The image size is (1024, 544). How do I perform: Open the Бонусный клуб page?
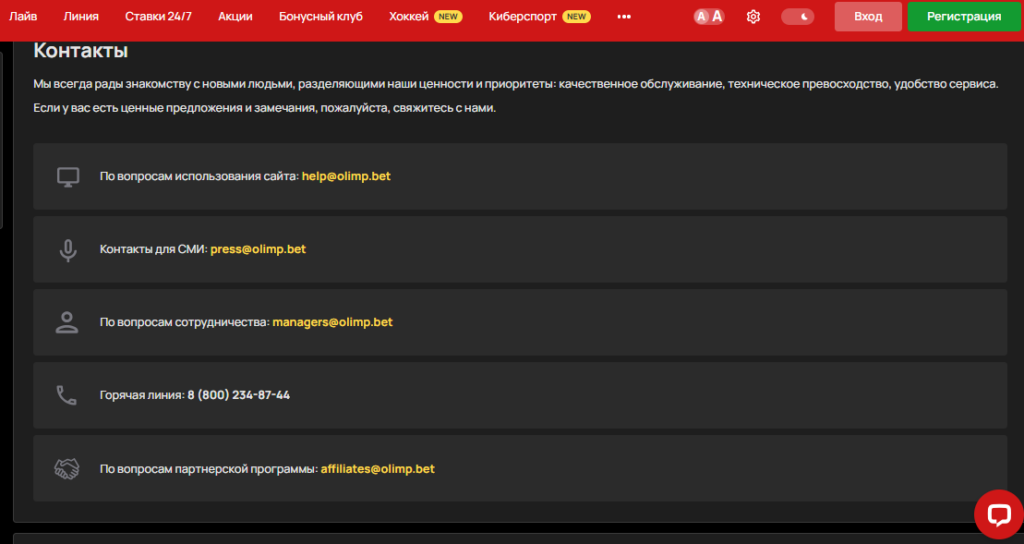point(321,16)
